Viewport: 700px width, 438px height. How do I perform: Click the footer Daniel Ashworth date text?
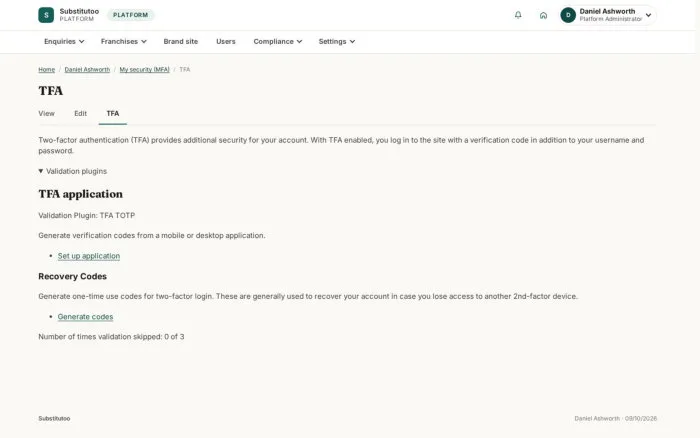click(616, 418)
